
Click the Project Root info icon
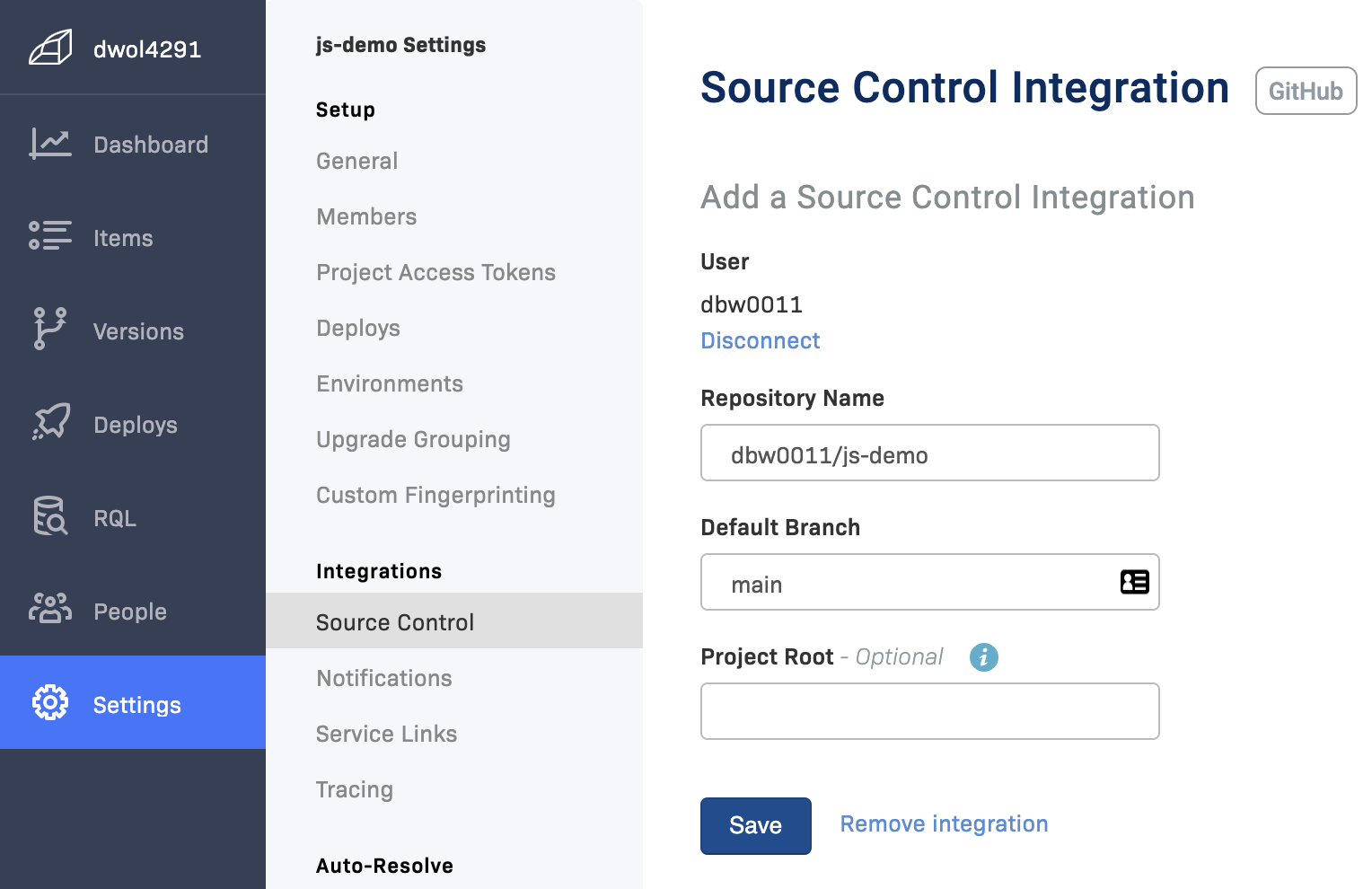(x=983, y=657)
